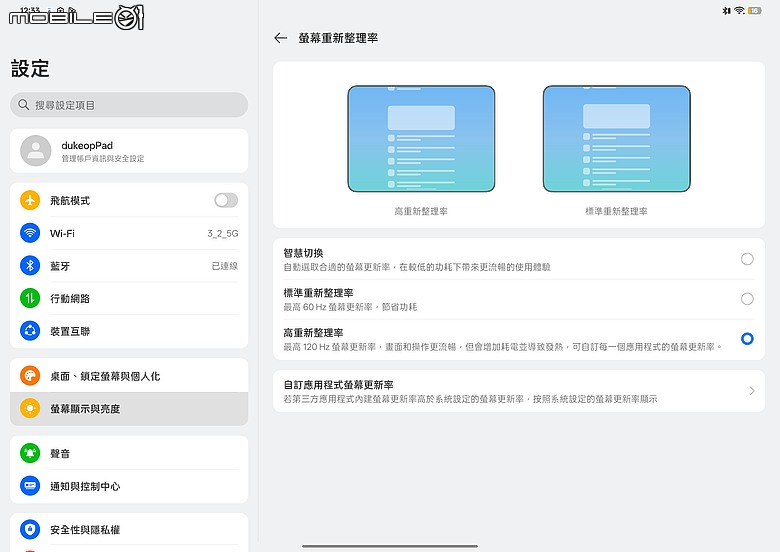Click the search magnifier icon
Viewport: 780px width, 552px height.
tap(23, 105)
